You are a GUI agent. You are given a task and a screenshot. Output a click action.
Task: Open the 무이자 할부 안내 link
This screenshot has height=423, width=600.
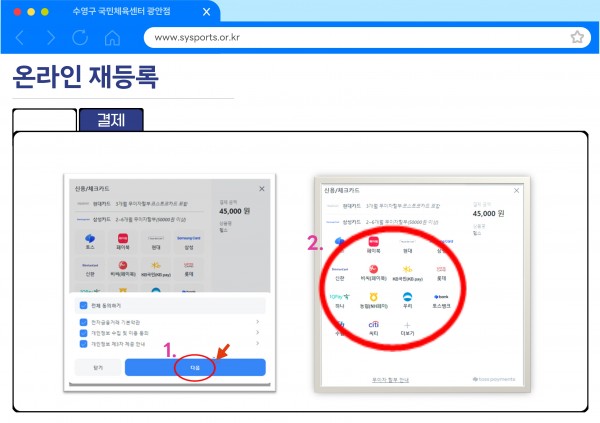pos(390,380)
